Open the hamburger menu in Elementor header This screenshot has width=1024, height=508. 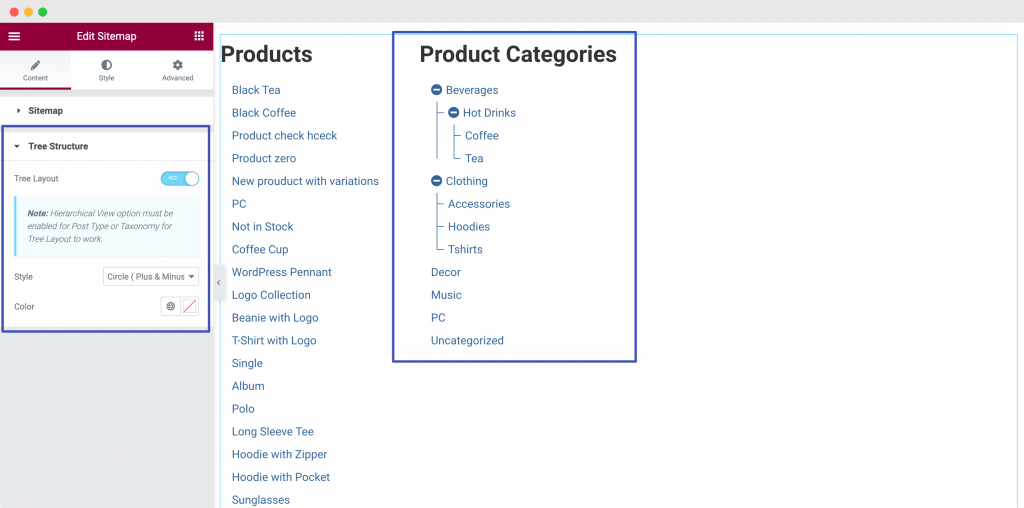(x=14, y=37)
